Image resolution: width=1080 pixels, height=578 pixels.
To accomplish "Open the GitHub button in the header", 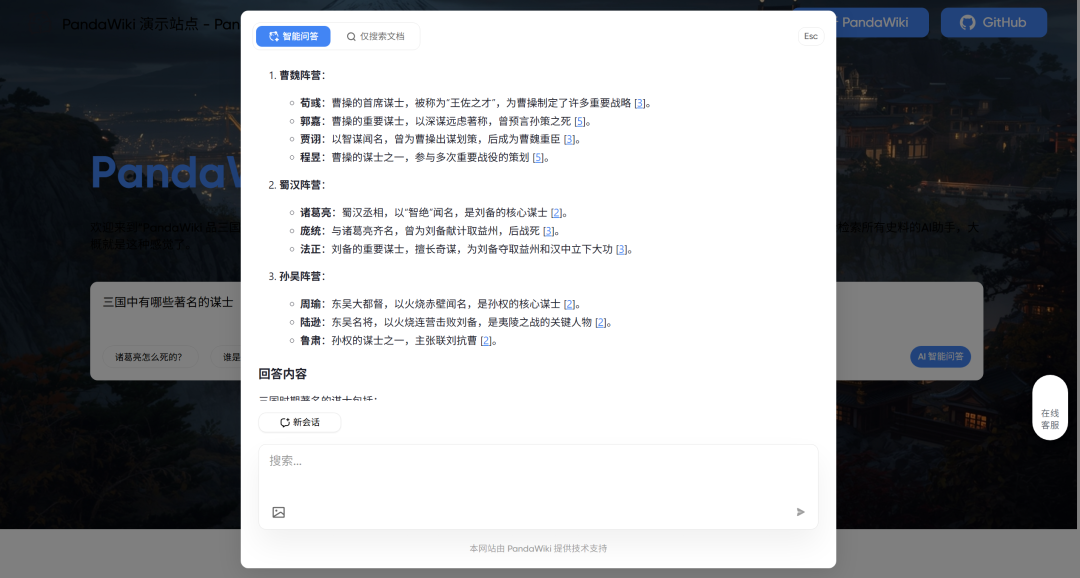I will (994, 23).
